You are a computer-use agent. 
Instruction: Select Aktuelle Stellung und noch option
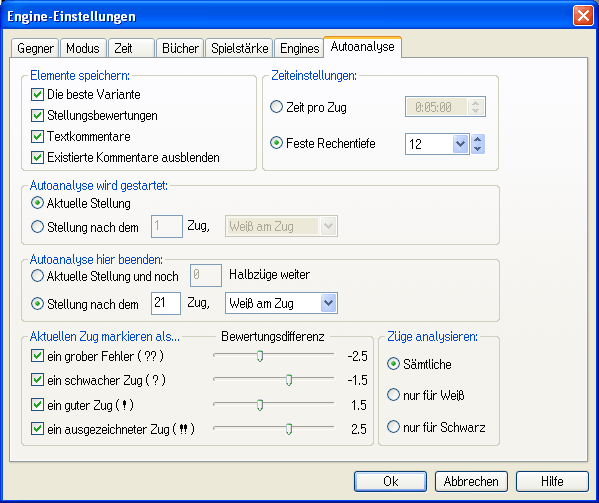[x=37, y=276]
